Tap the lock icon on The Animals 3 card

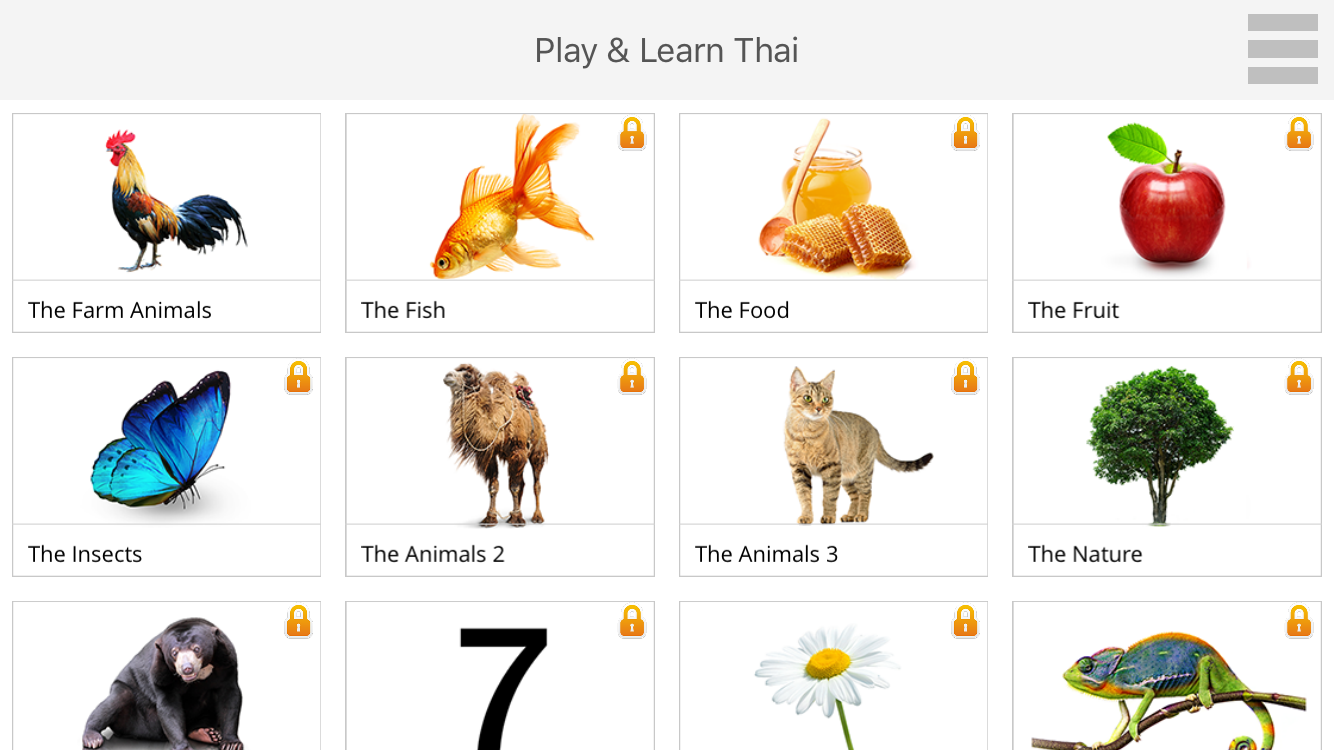coord(965,377)
